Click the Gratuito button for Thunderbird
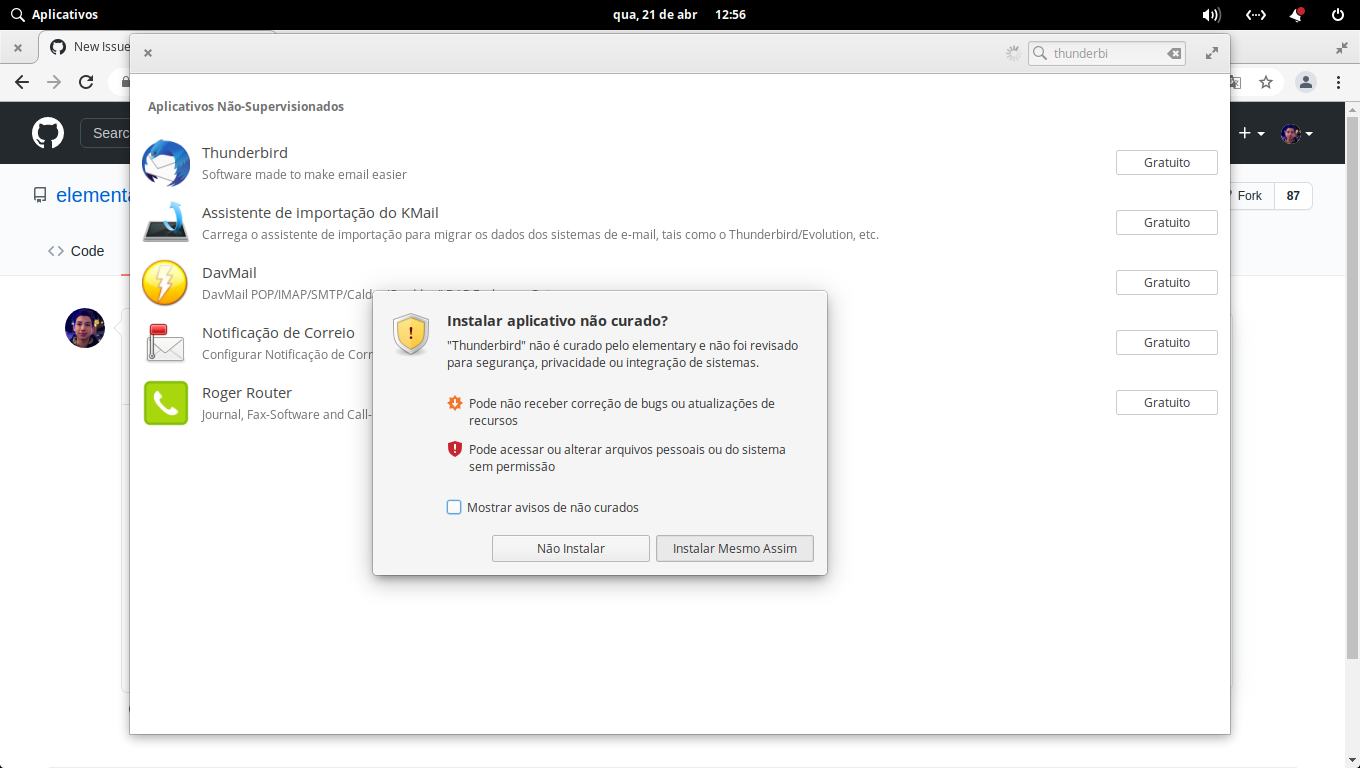 (x=1167, y=162)
